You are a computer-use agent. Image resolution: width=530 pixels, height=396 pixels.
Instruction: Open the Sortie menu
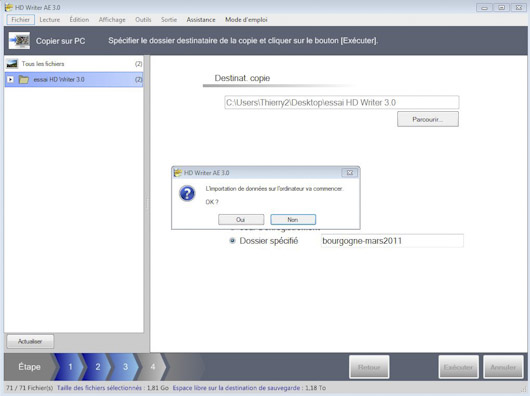[169, 20]
